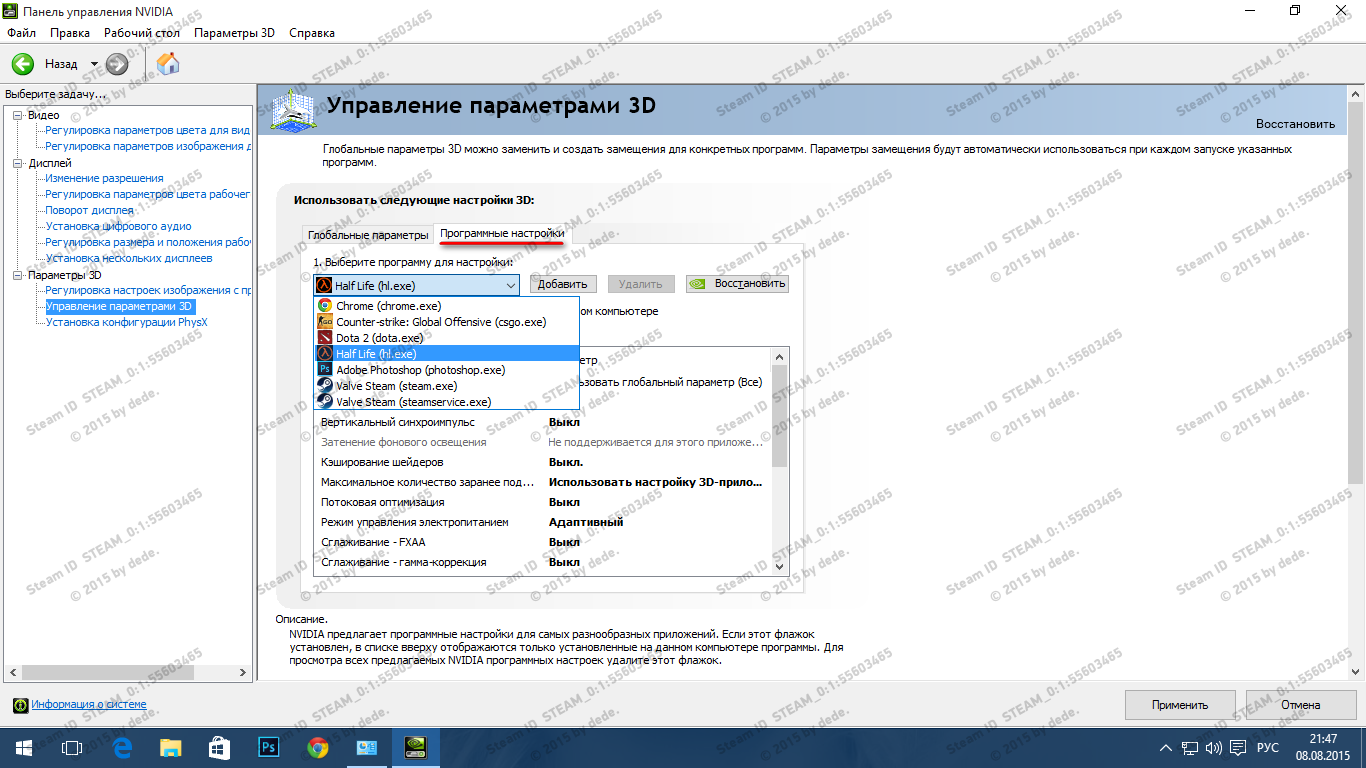Toggle the program selection combo box
The width and height of the screenshot is (1366, 768).
(417, 285)
